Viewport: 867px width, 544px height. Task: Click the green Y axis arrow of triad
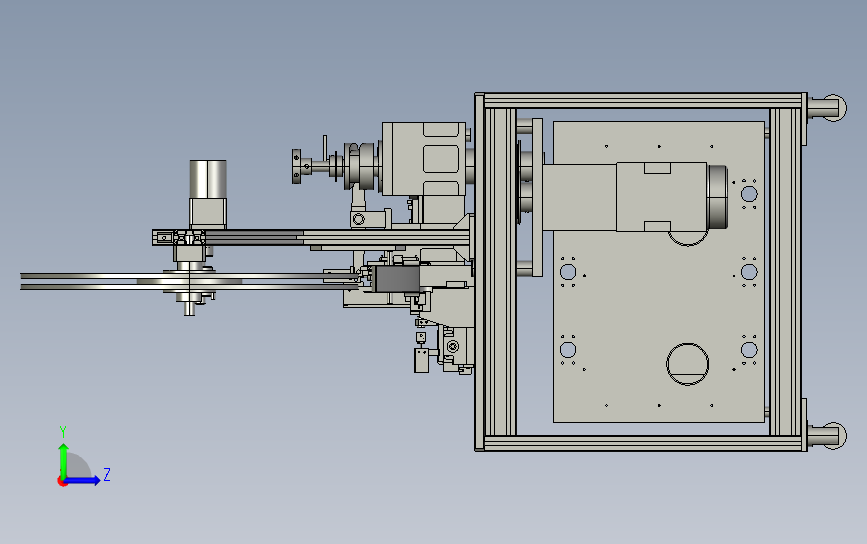(x=64, y=460)
